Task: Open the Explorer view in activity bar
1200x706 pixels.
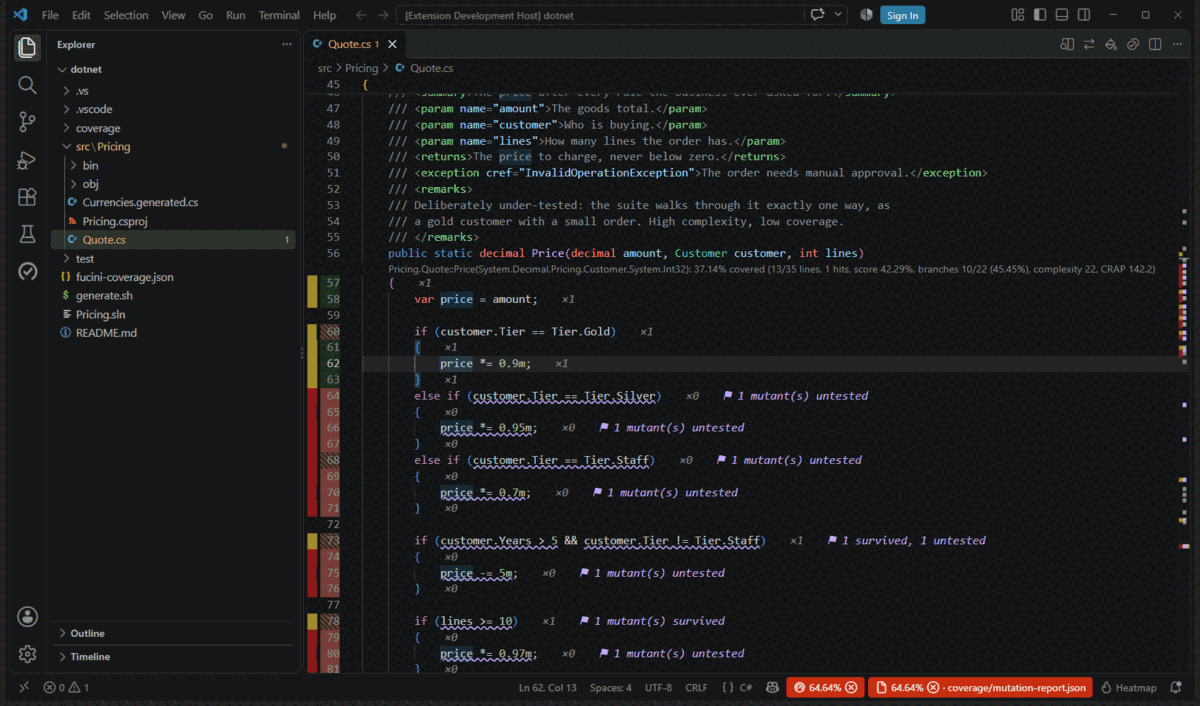Action: point(27,47)
